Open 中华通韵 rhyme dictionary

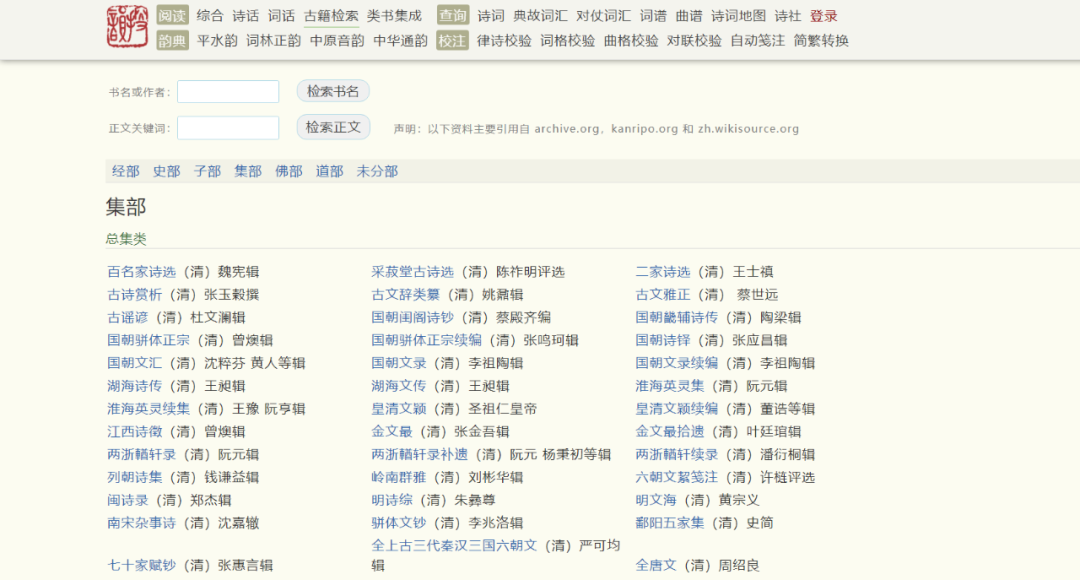(x=400, y=41)
